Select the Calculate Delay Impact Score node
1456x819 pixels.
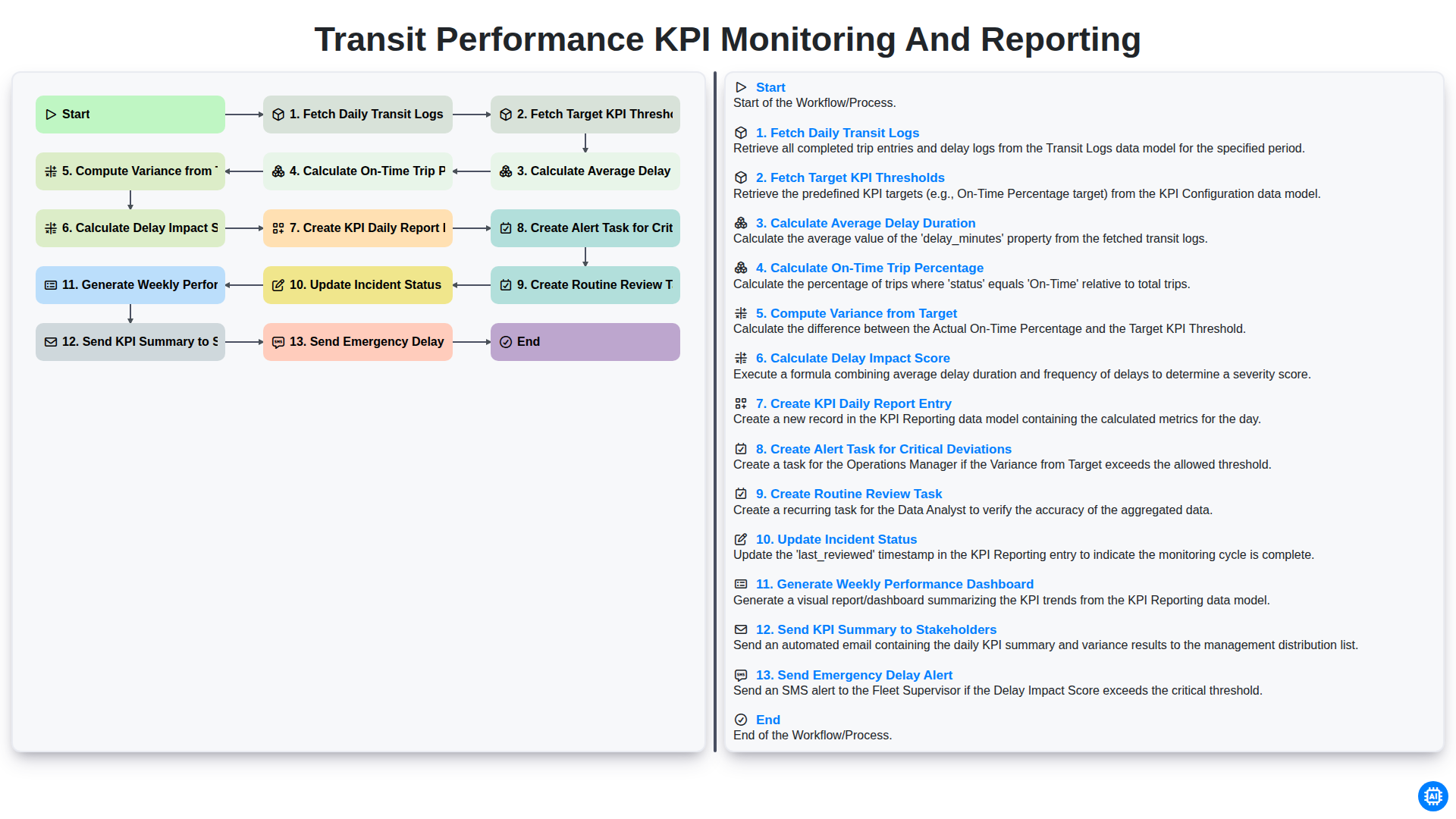tap(130, 228)
